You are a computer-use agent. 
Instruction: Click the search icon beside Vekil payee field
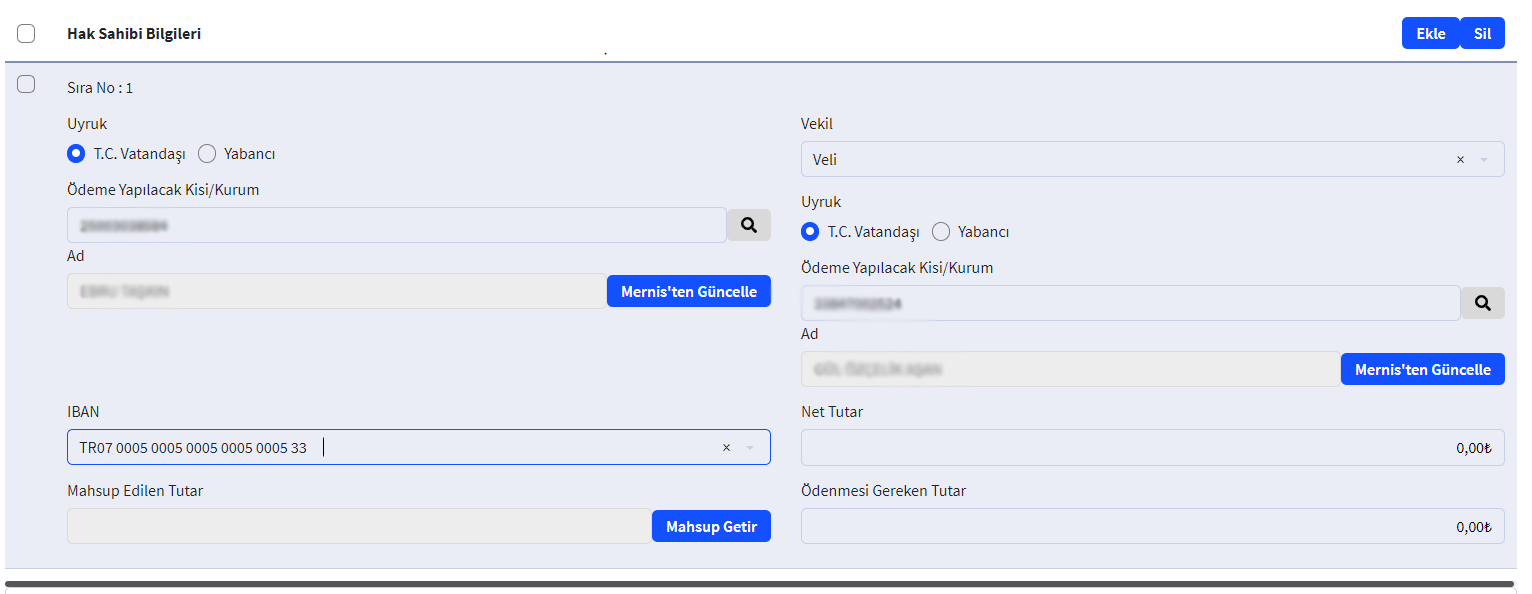tap(1482, 303)
